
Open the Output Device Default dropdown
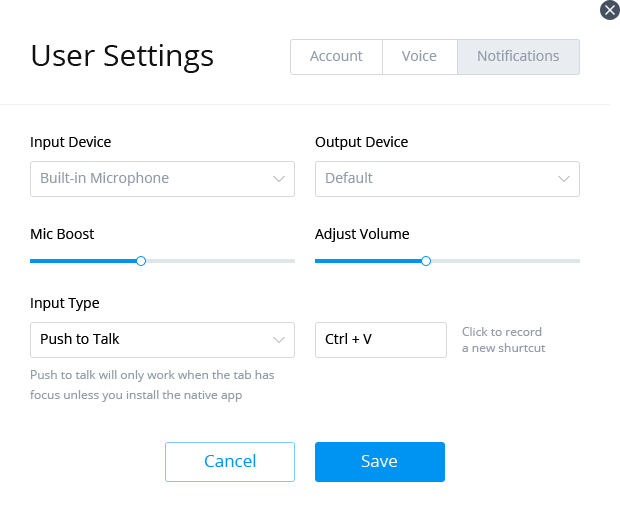pos(435,179)
